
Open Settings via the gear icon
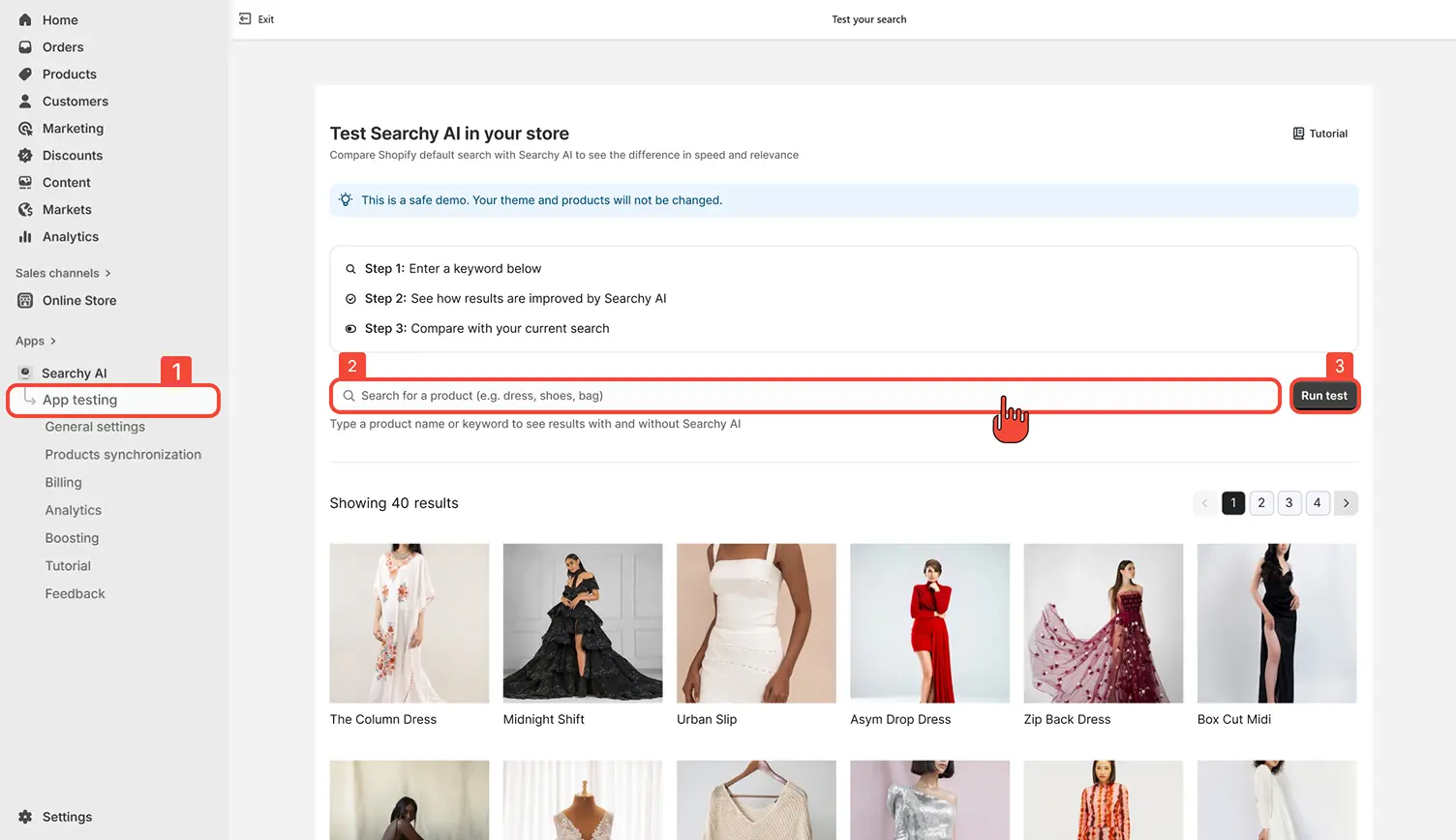(23, 817)
